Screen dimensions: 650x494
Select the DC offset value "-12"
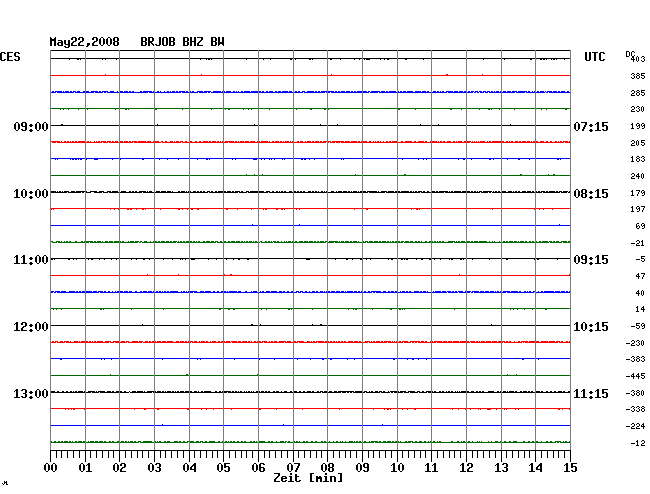point(638,443)
